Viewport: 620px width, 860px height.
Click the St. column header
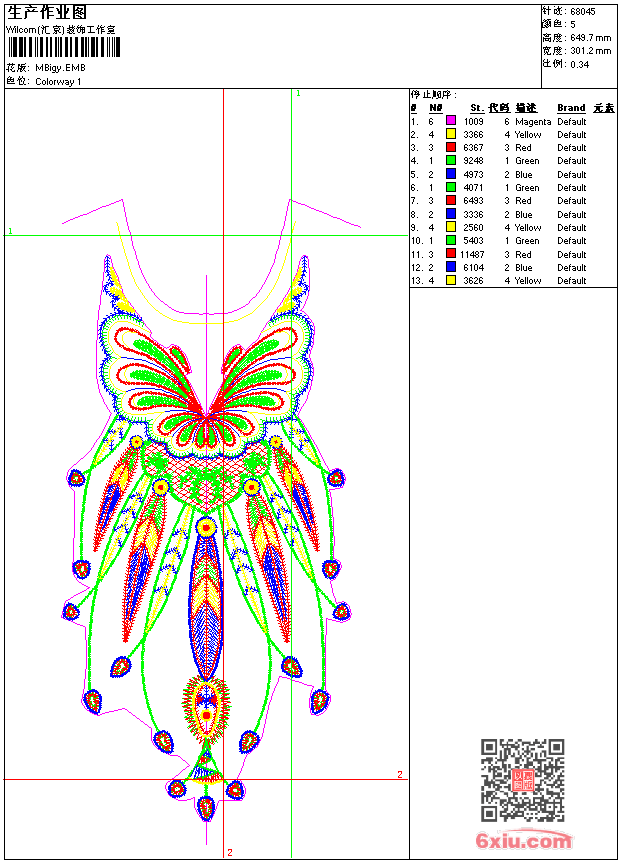[477, 108]
